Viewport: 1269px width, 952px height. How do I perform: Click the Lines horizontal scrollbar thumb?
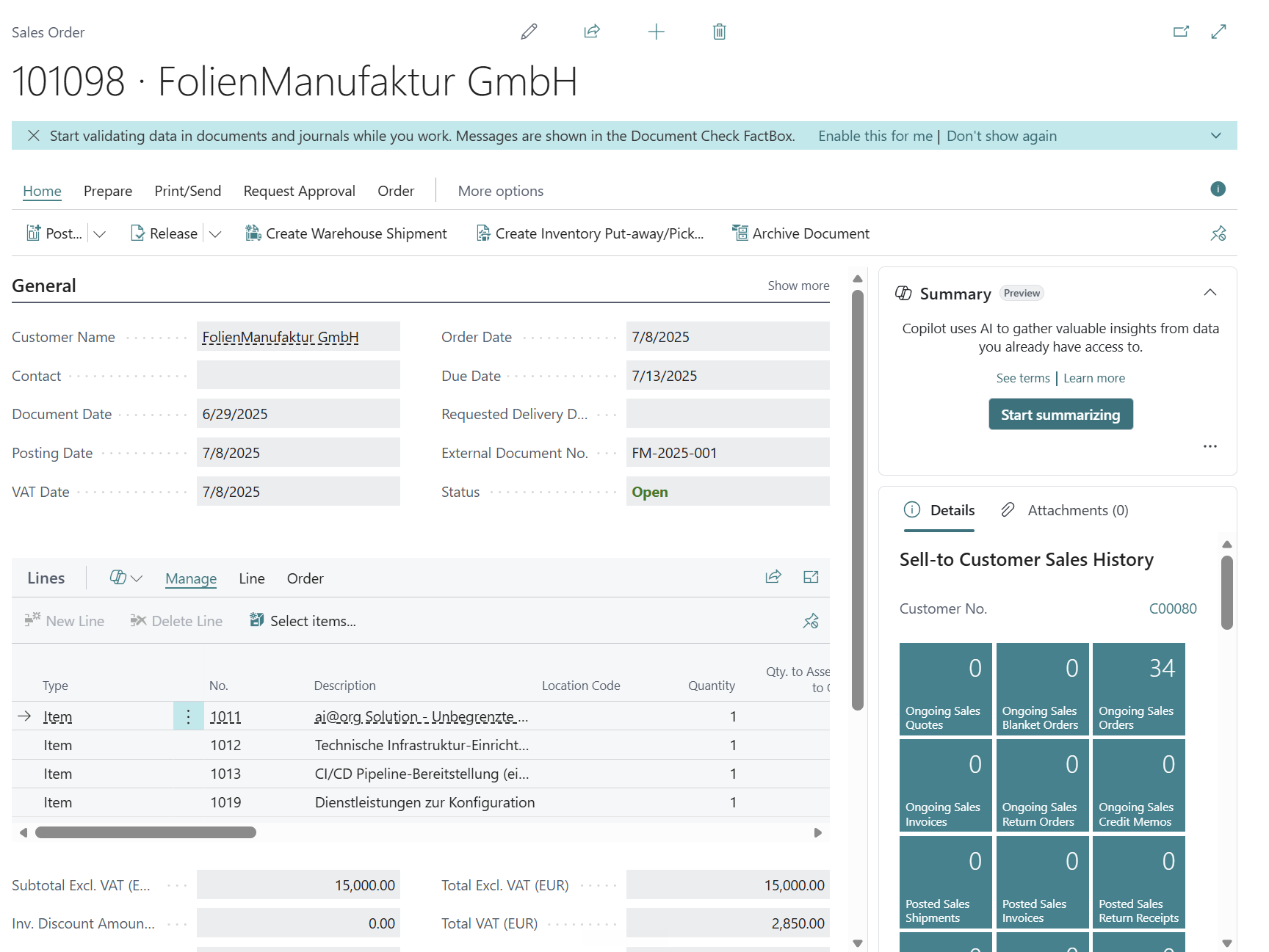point(145,832)
